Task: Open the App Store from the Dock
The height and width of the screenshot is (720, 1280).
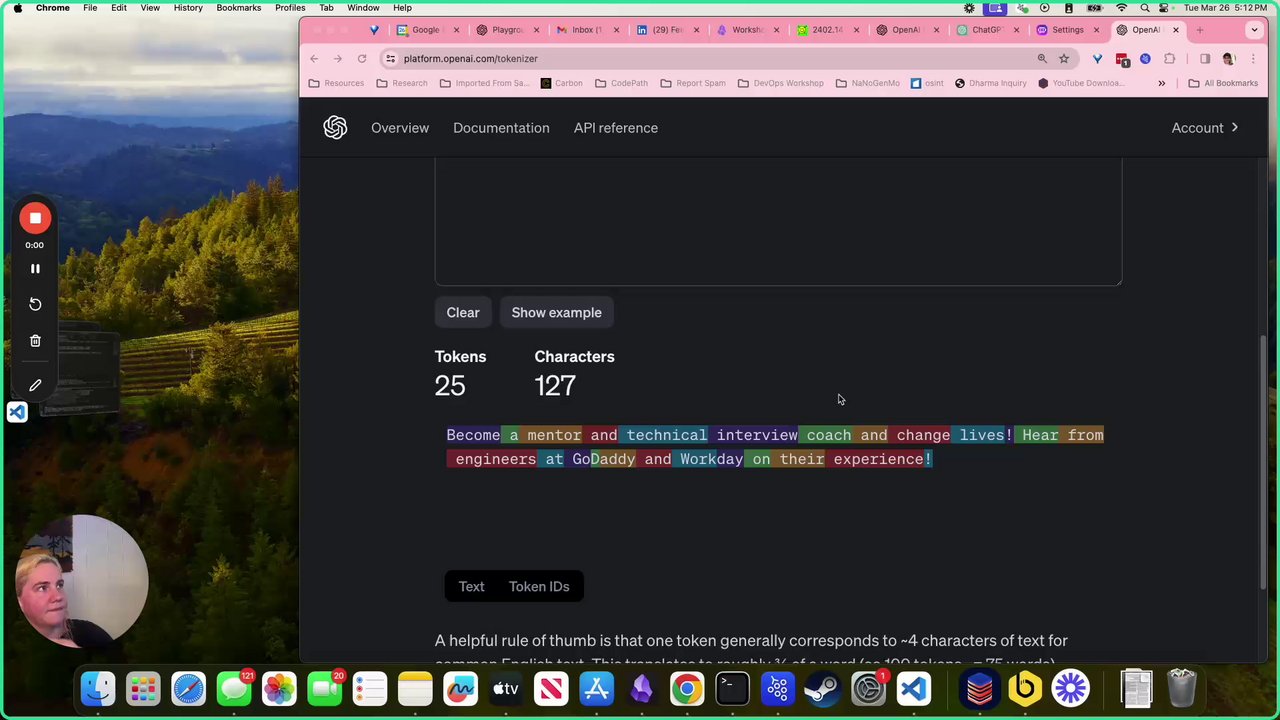Action: point(596,689)
